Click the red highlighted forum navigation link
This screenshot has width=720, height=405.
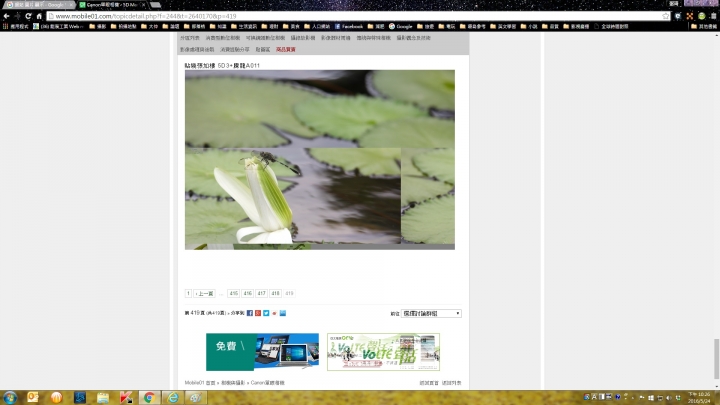coord(286,50)
